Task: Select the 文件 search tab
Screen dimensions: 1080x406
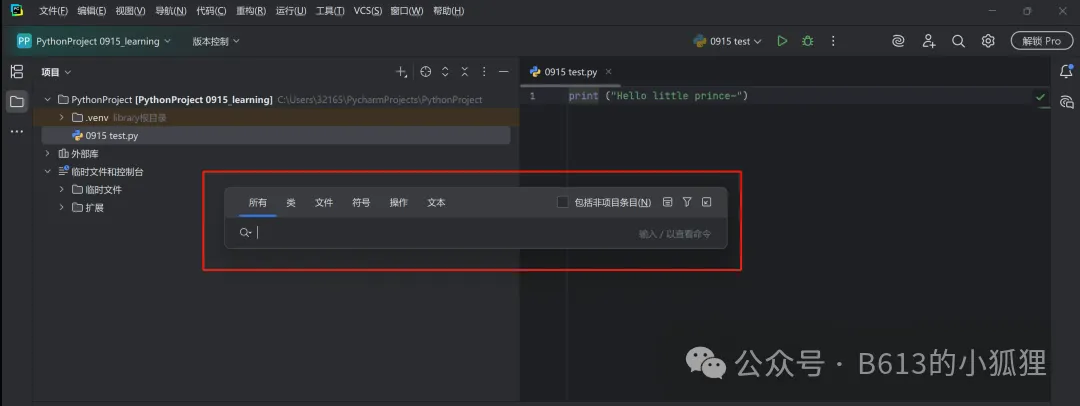Action: pos(324,203)
